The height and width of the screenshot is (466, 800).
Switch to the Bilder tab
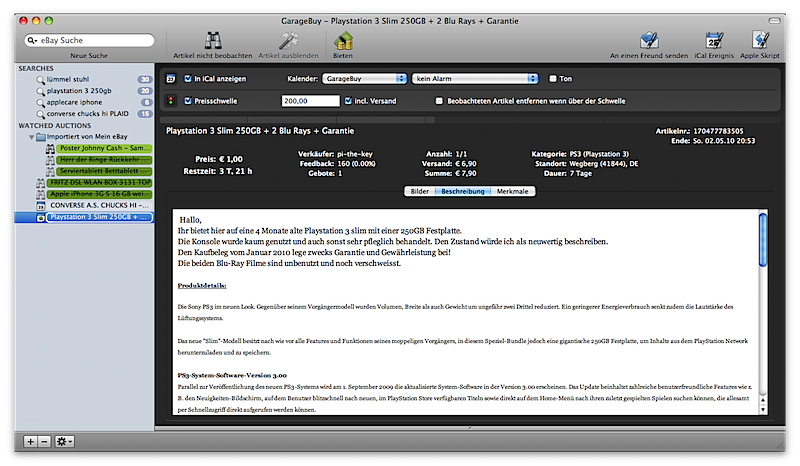(x=419, y=191)
